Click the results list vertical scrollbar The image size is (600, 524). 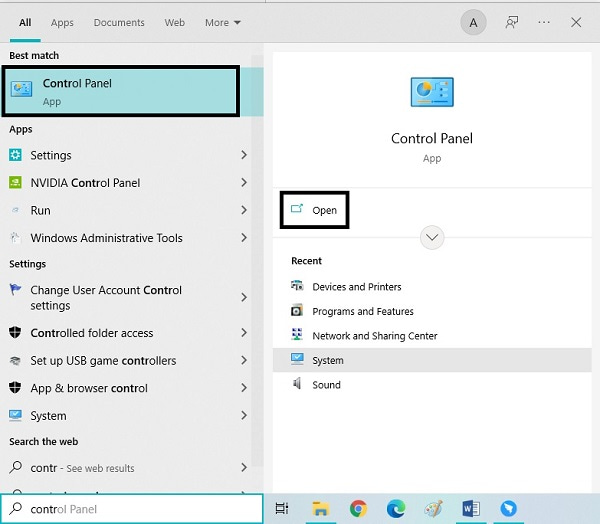point(258,260)
